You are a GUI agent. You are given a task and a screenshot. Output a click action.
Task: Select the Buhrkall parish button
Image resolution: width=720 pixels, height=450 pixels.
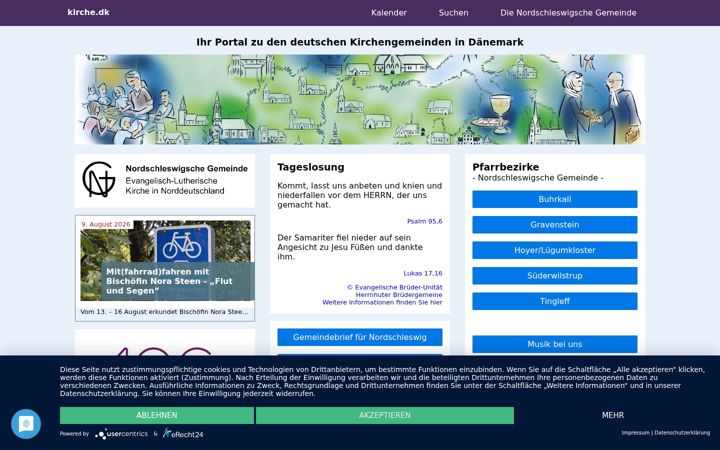[555, 199]
